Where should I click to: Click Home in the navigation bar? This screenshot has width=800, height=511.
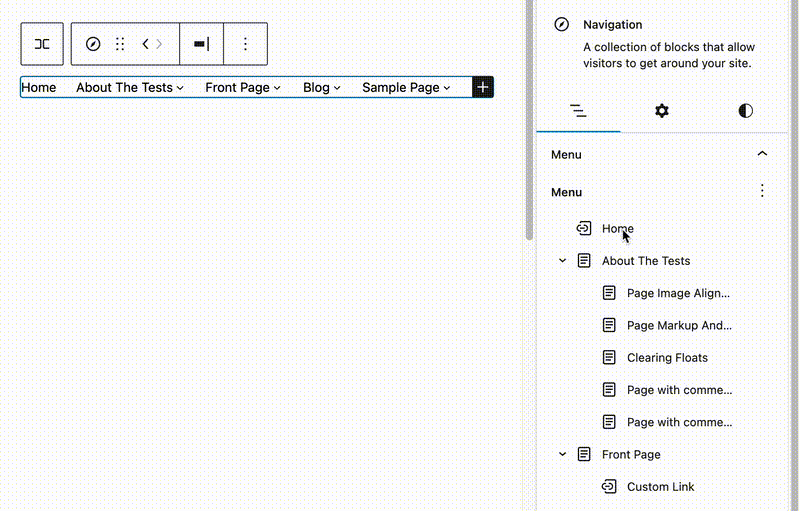click(39, 87)
